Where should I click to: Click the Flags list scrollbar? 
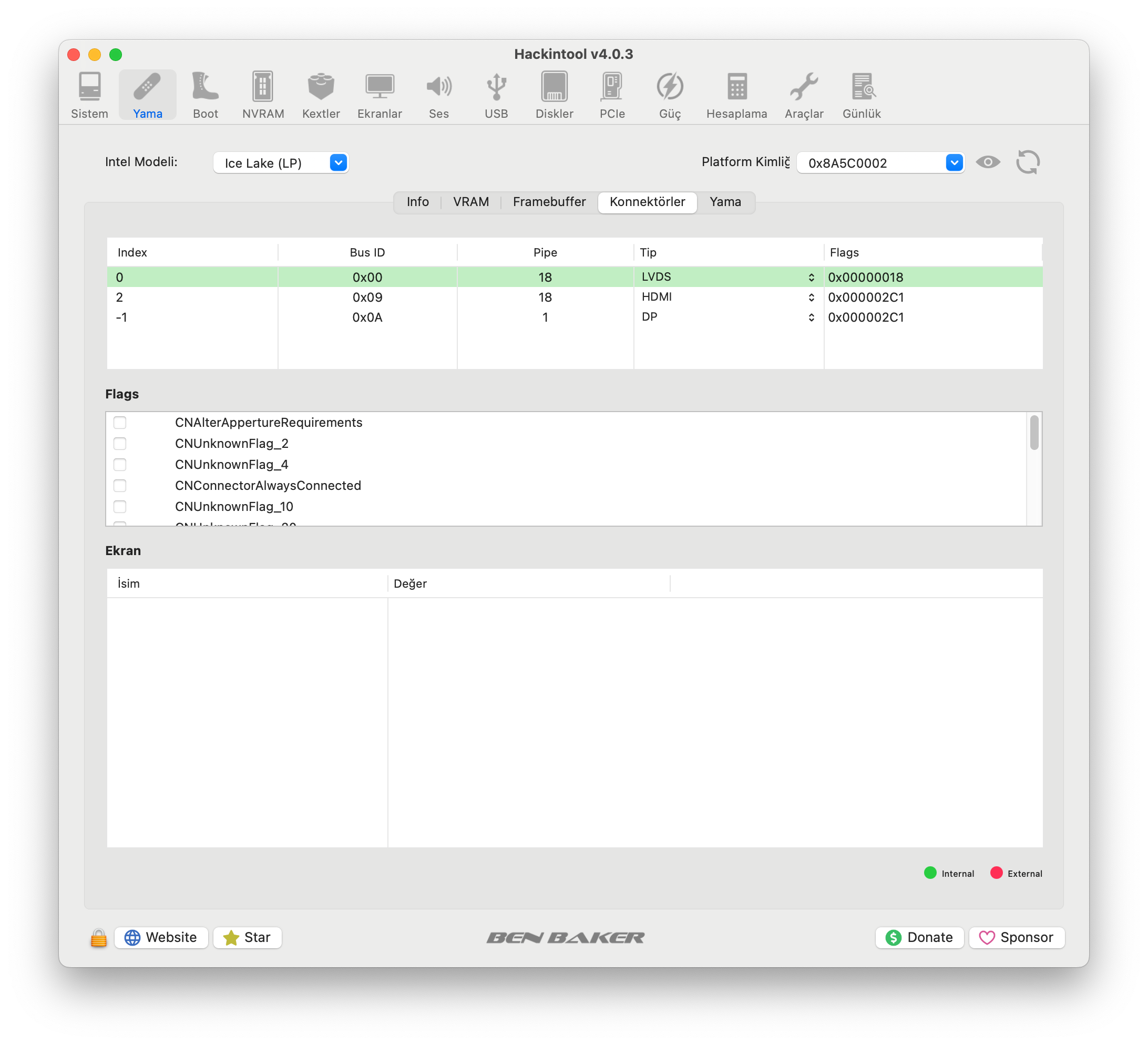[x=1034, y=433]
